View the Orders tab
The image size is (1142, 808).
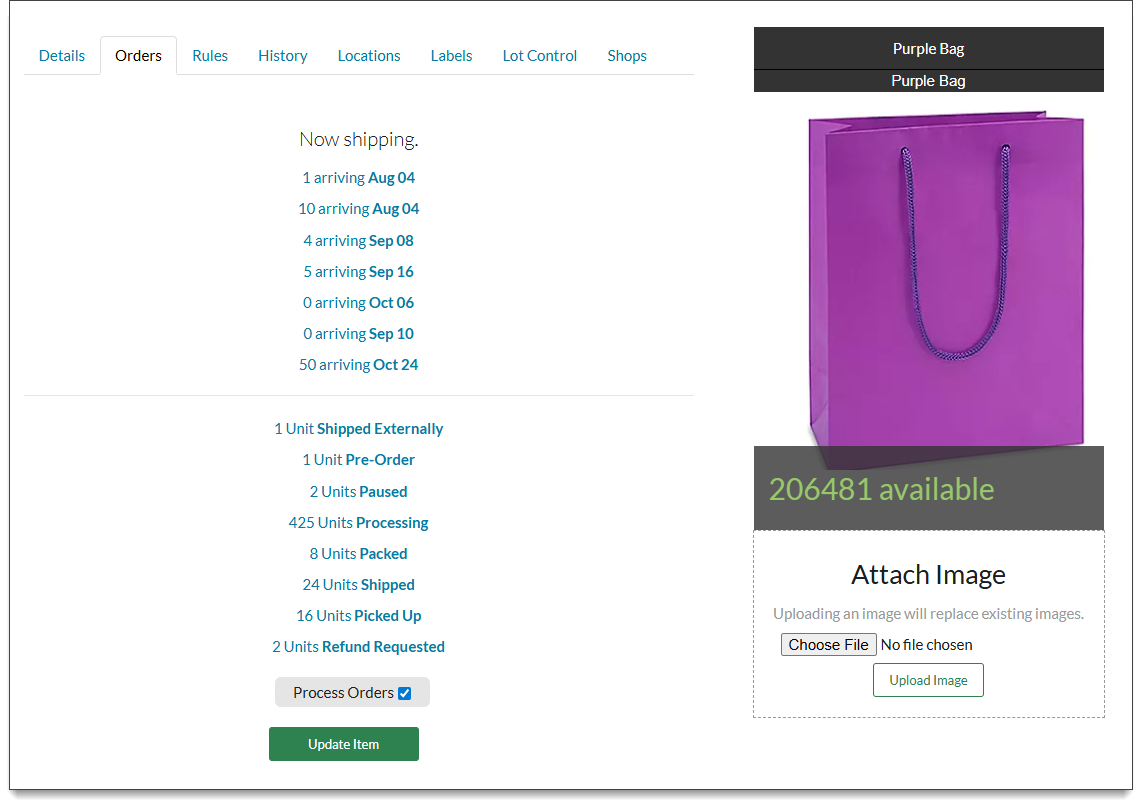[x=138, y=56]
